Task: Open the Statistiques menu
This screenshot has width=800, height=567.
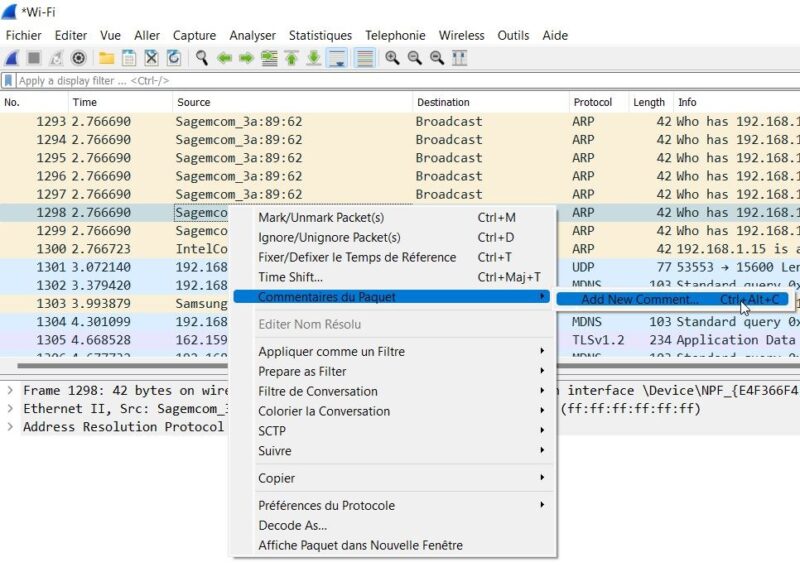Action: 320,35
